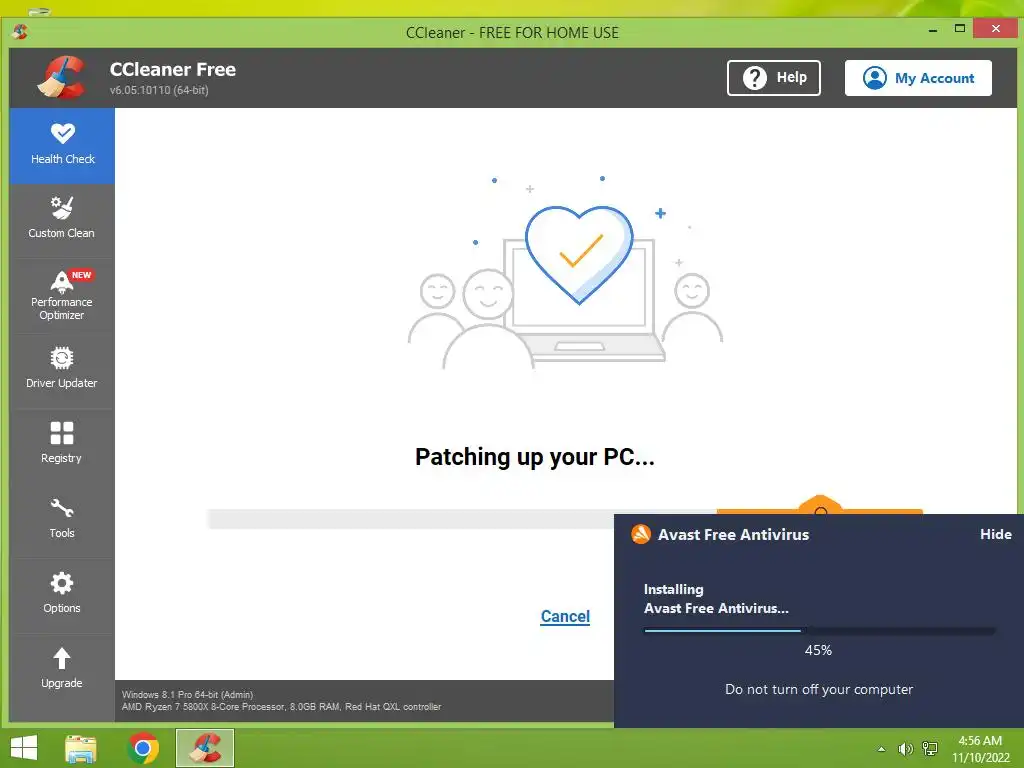
Task: Click the '45%' progress text
Action: (818, 650)
